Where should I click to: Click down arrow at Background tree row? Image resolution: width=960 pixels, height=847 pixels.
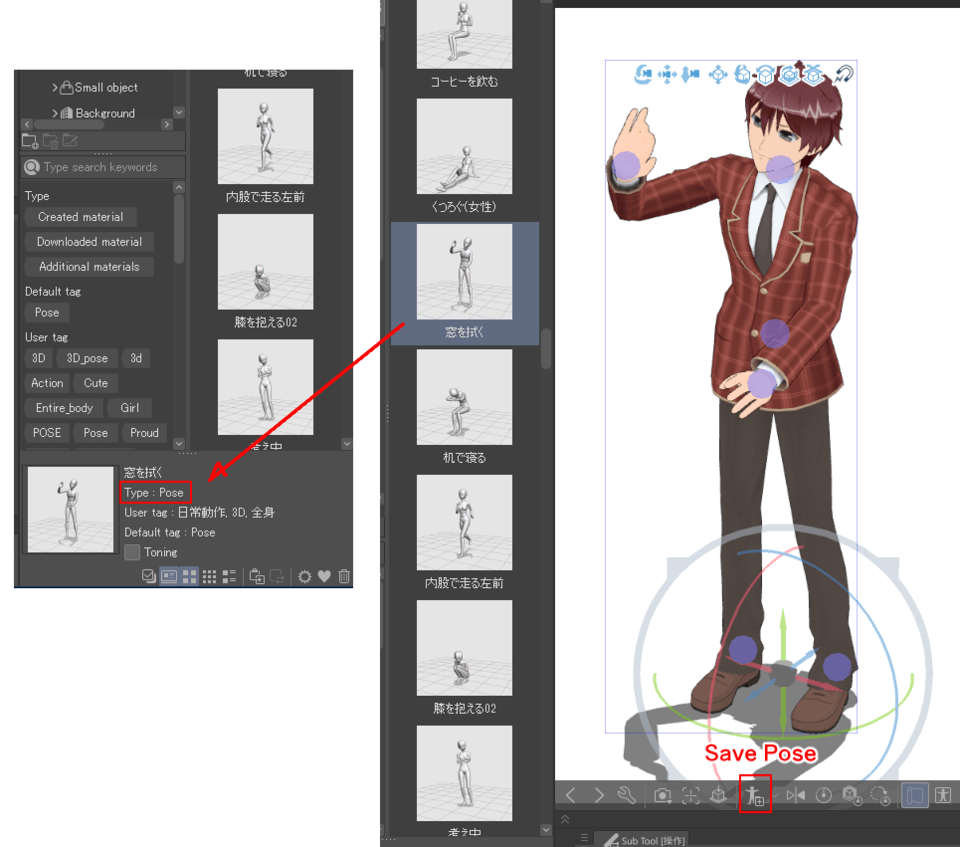(x=179, y=112)
